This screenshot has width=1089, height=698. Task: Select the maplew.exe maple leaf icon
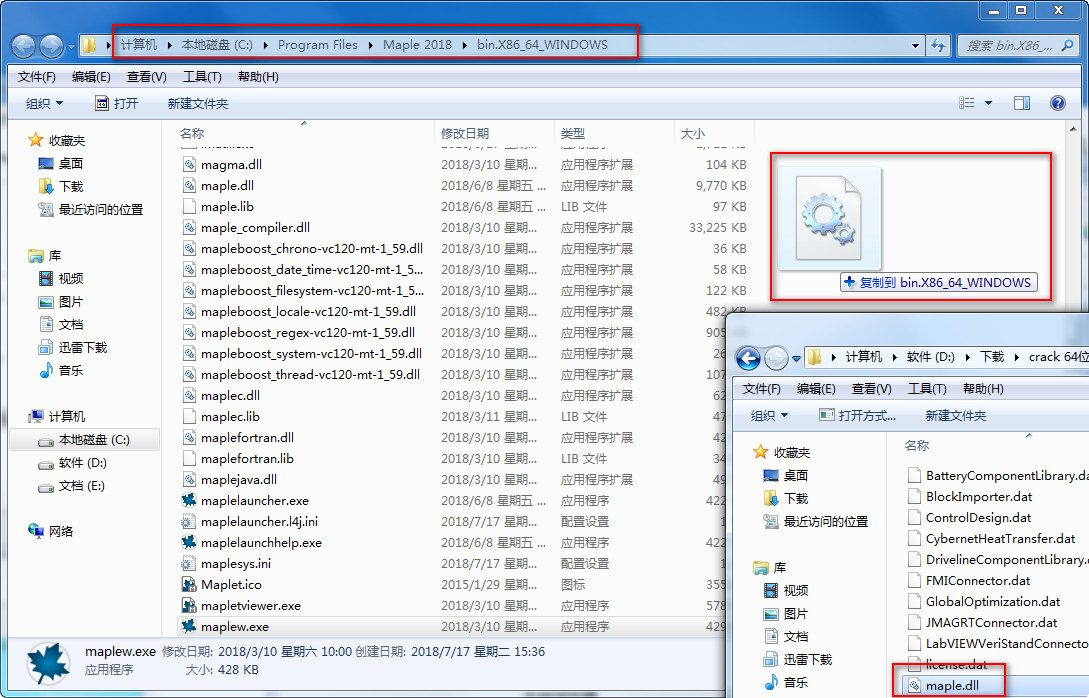click(x=189, y=626)
